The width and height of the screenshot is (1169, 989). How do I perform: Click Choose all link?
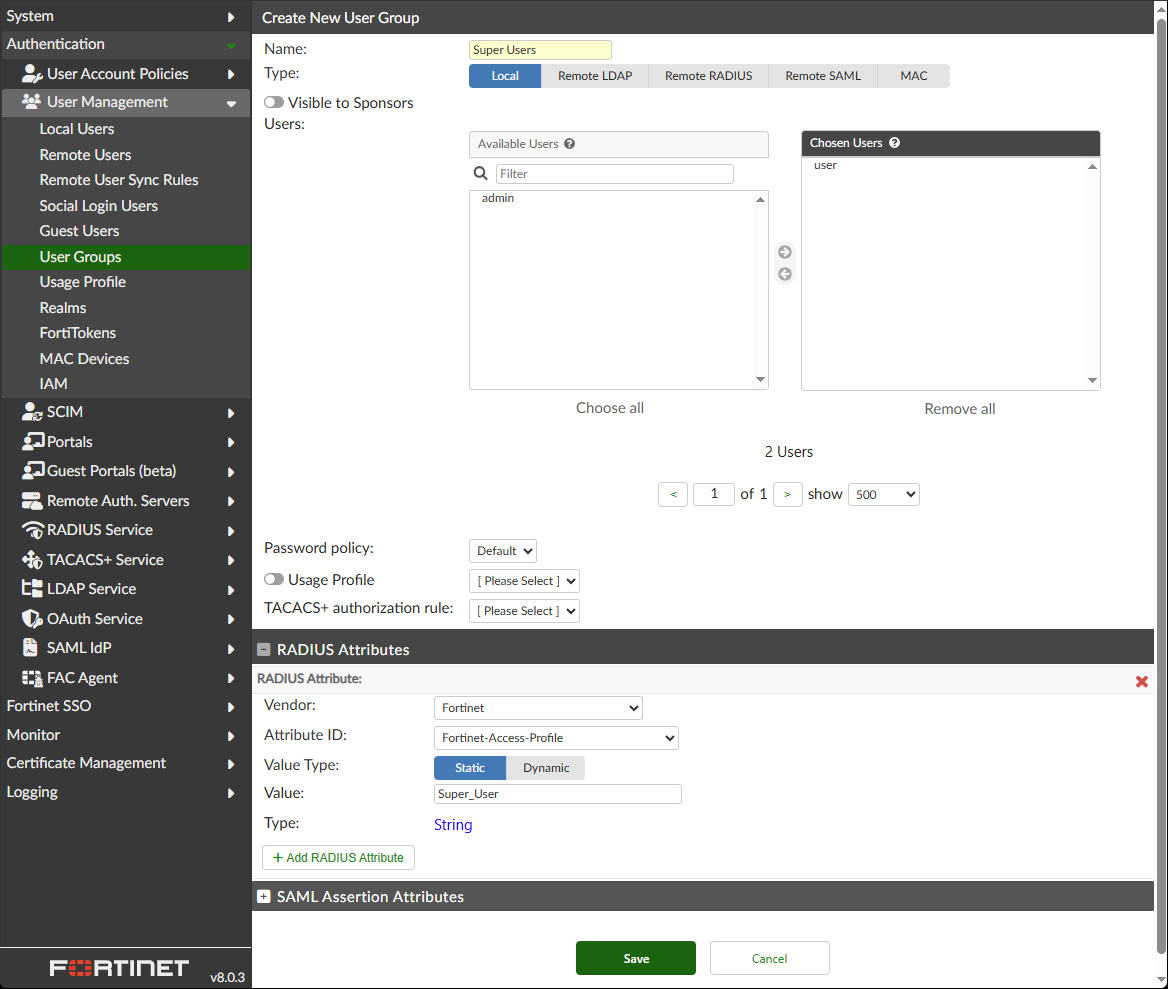[x=610, y=408]
